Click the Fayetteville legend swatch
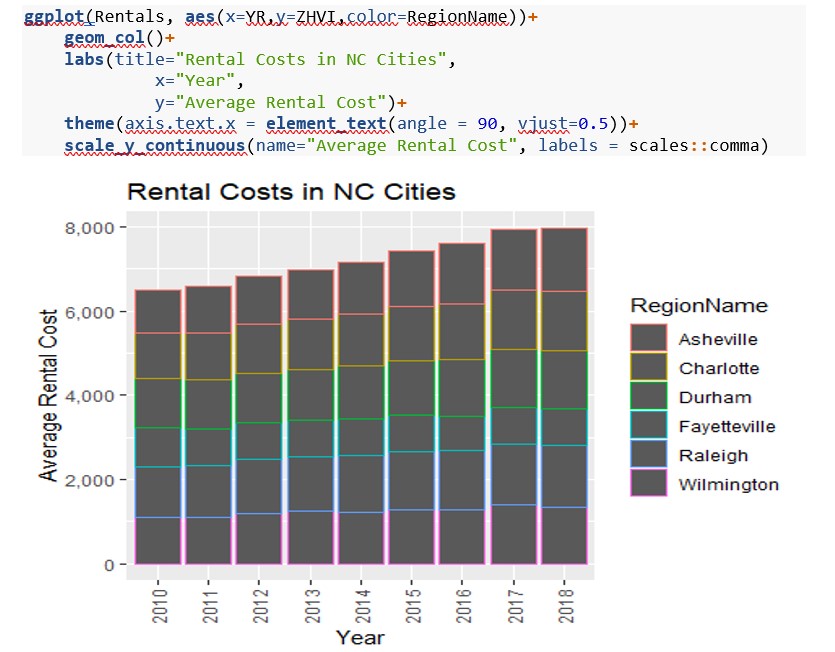The height and width of the screenshot is (652, 835). pyautogui.click(x=648, y=425)
